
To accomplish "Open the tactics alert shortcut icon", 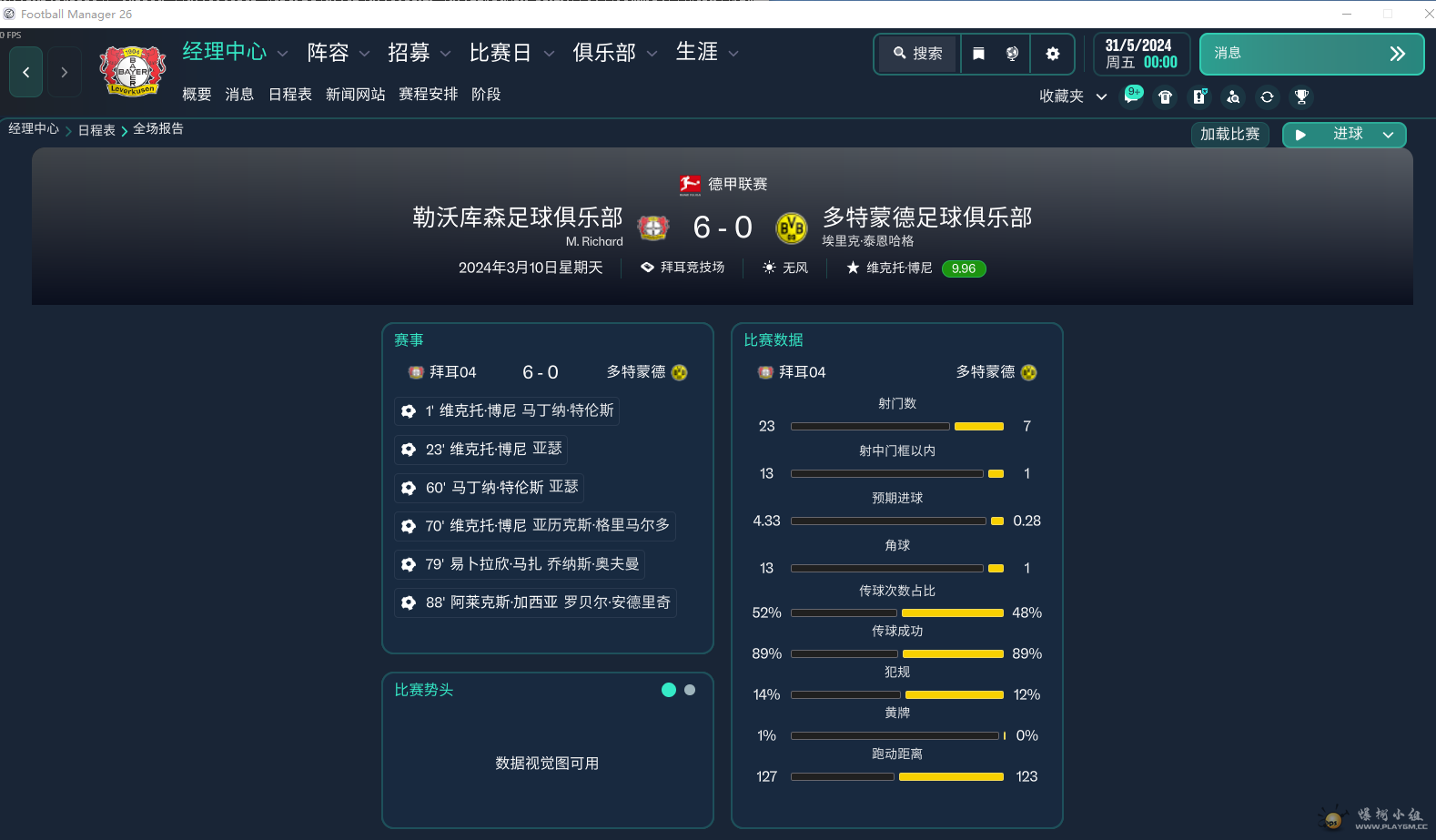I will 1199,96.
